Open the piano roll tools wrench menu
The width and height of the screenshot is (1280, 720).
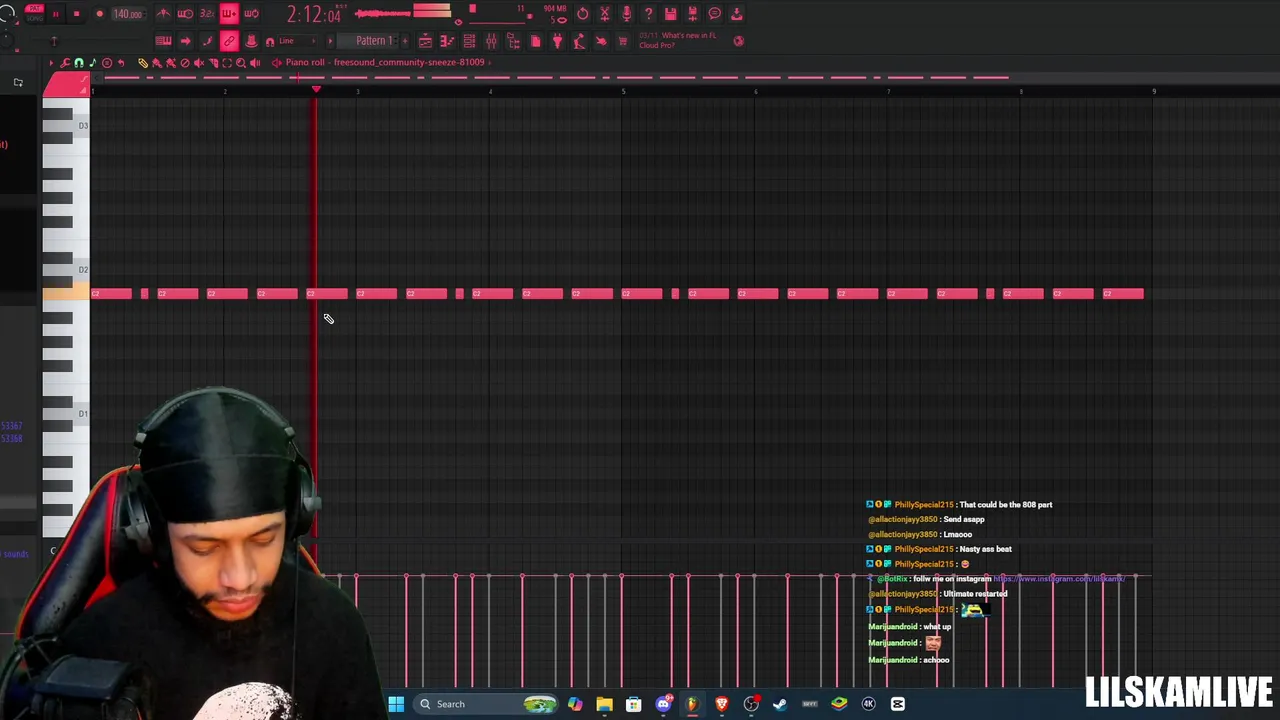[64, 62]
